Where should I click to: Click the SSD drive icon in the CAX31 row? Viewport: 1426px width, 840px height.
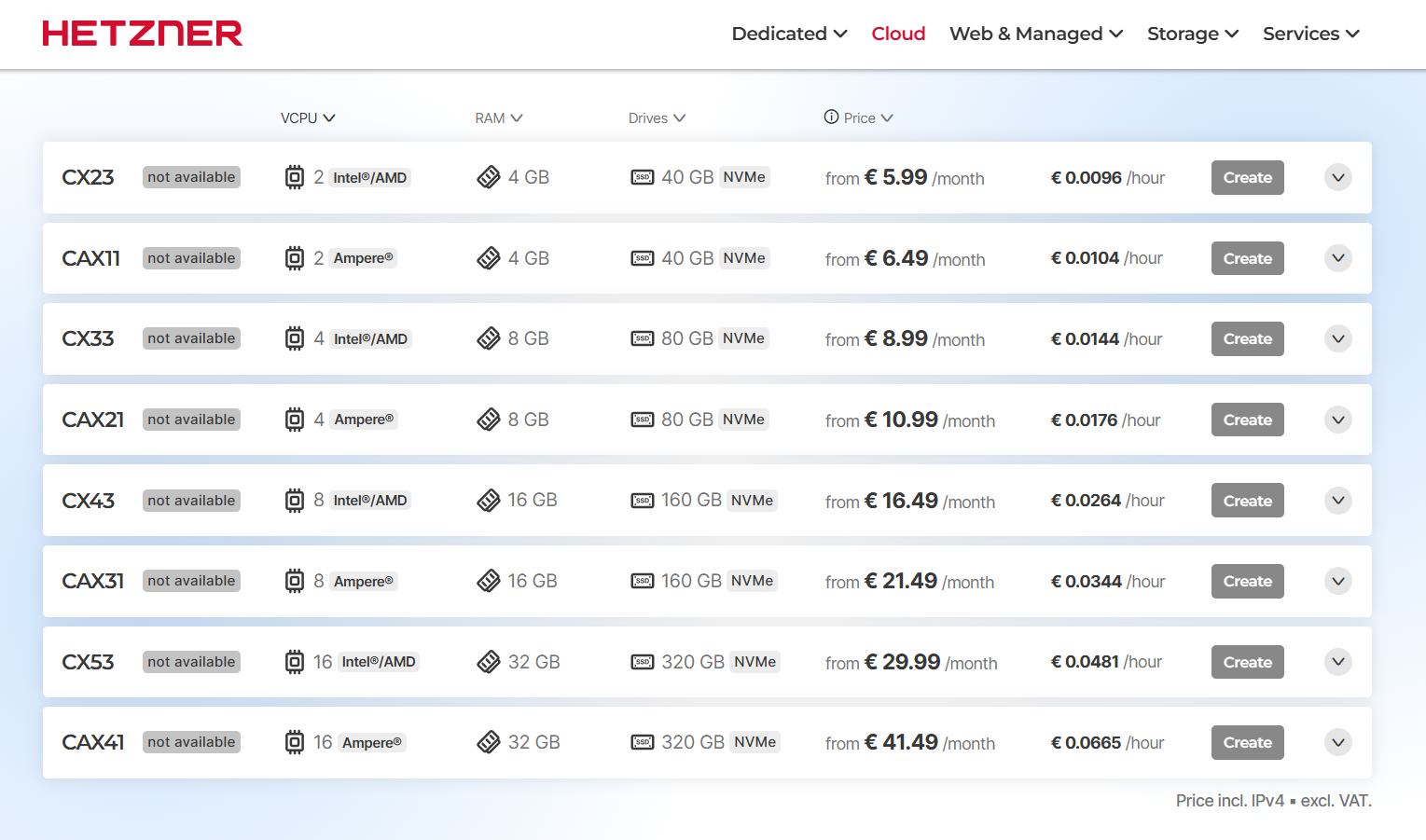point(643,581)
